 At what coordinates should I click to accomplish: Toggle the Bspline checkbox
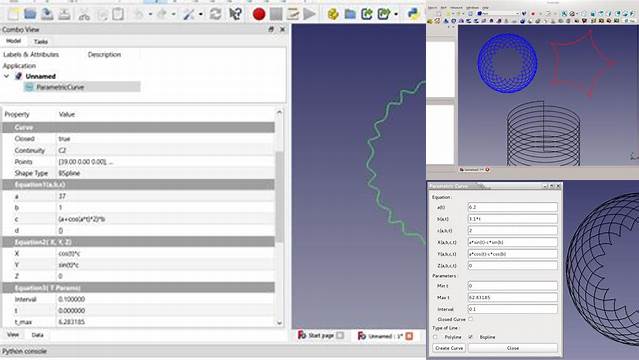(471, 337)
